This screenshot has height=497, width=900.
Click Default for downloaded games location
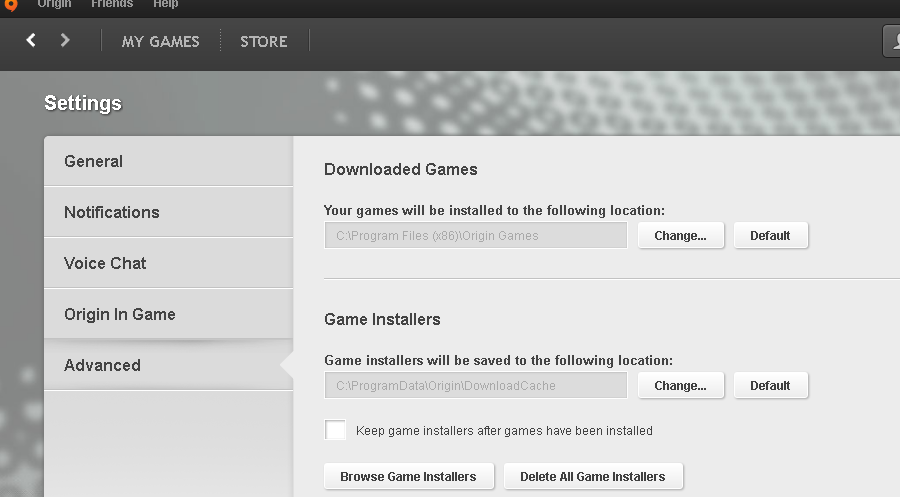coord(770,235)
